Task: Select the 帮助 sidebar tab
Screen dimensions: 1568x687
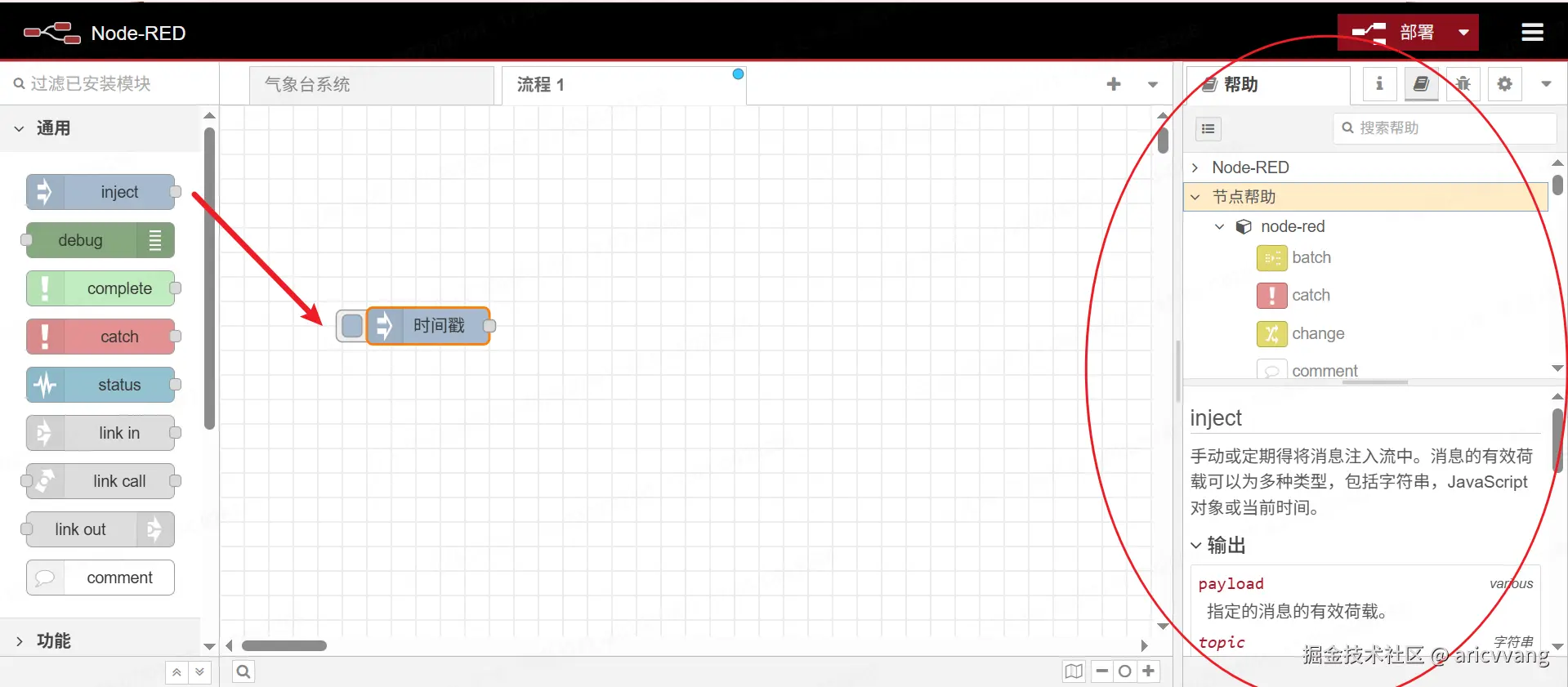Action: click(x=1268, y=85)
